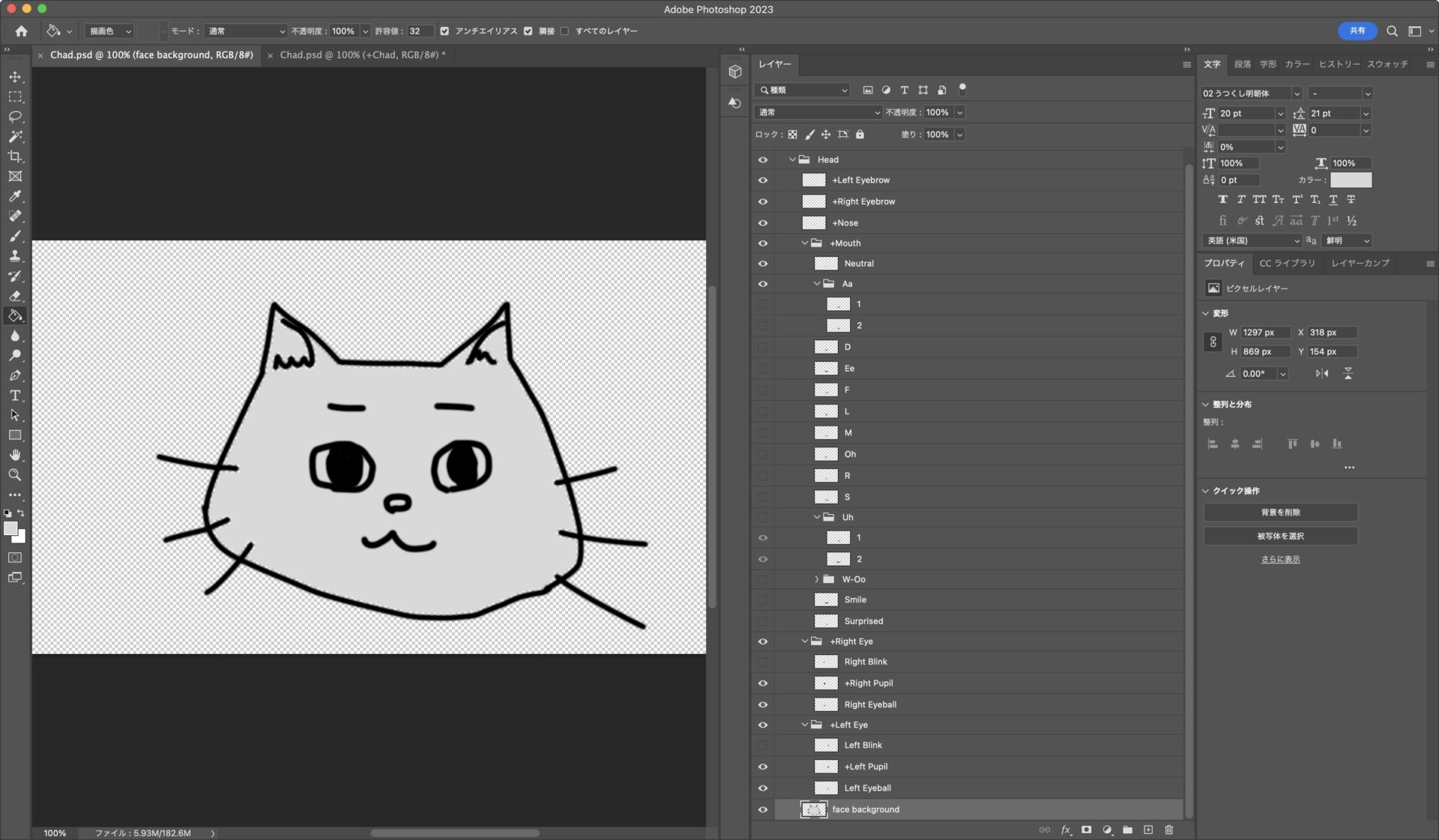Select the Move tool

click(15, 76)
